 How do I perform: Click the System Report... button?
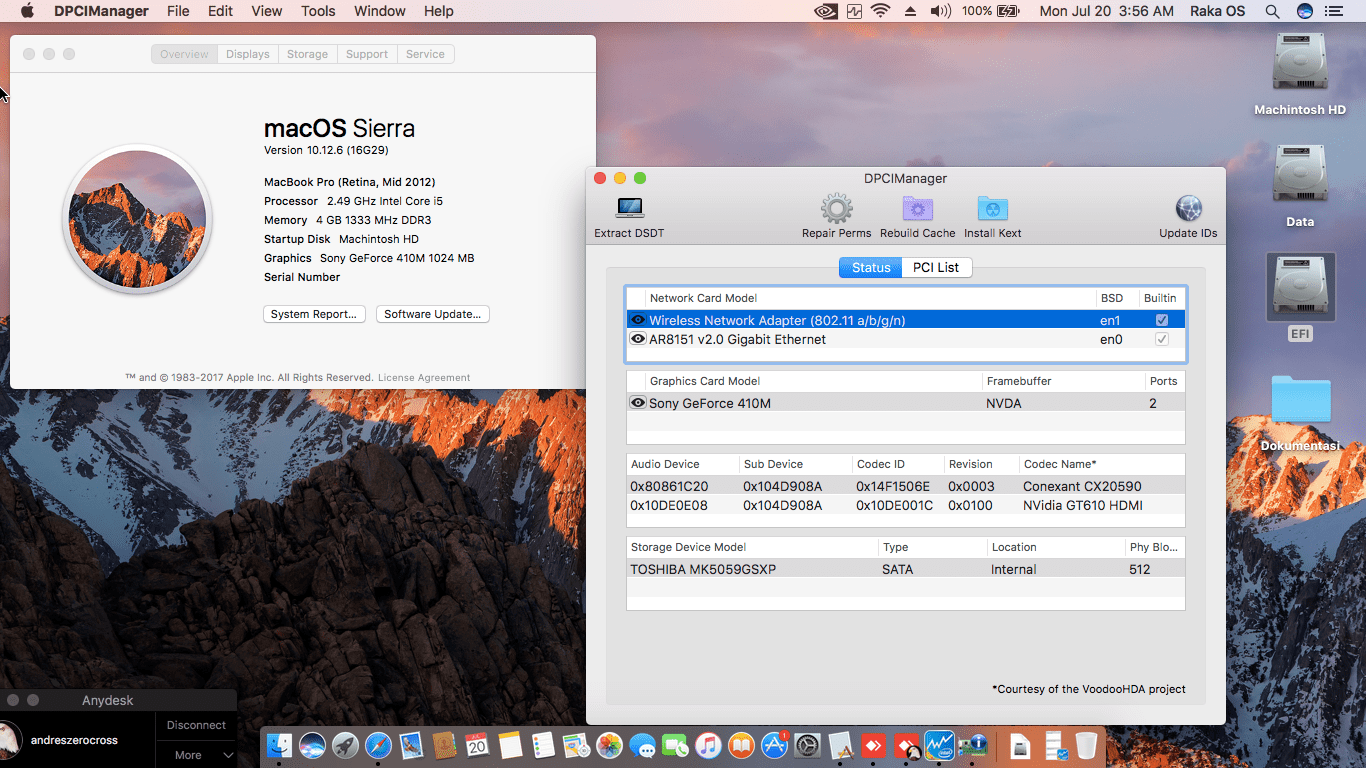(x=314, y=314)
